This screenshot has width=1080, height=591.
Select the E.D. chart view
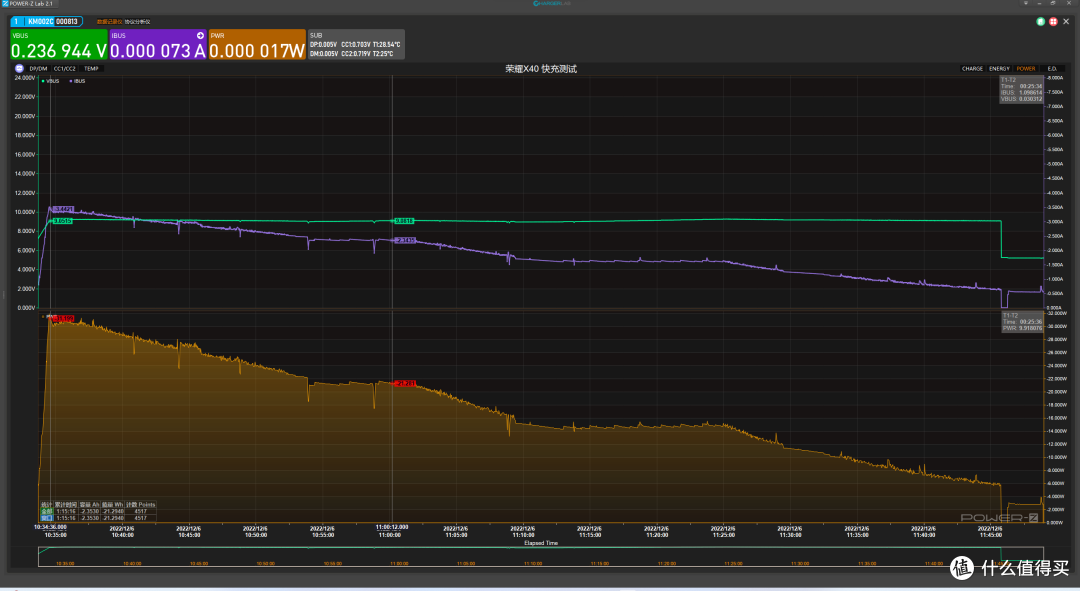click(1052, 69)
